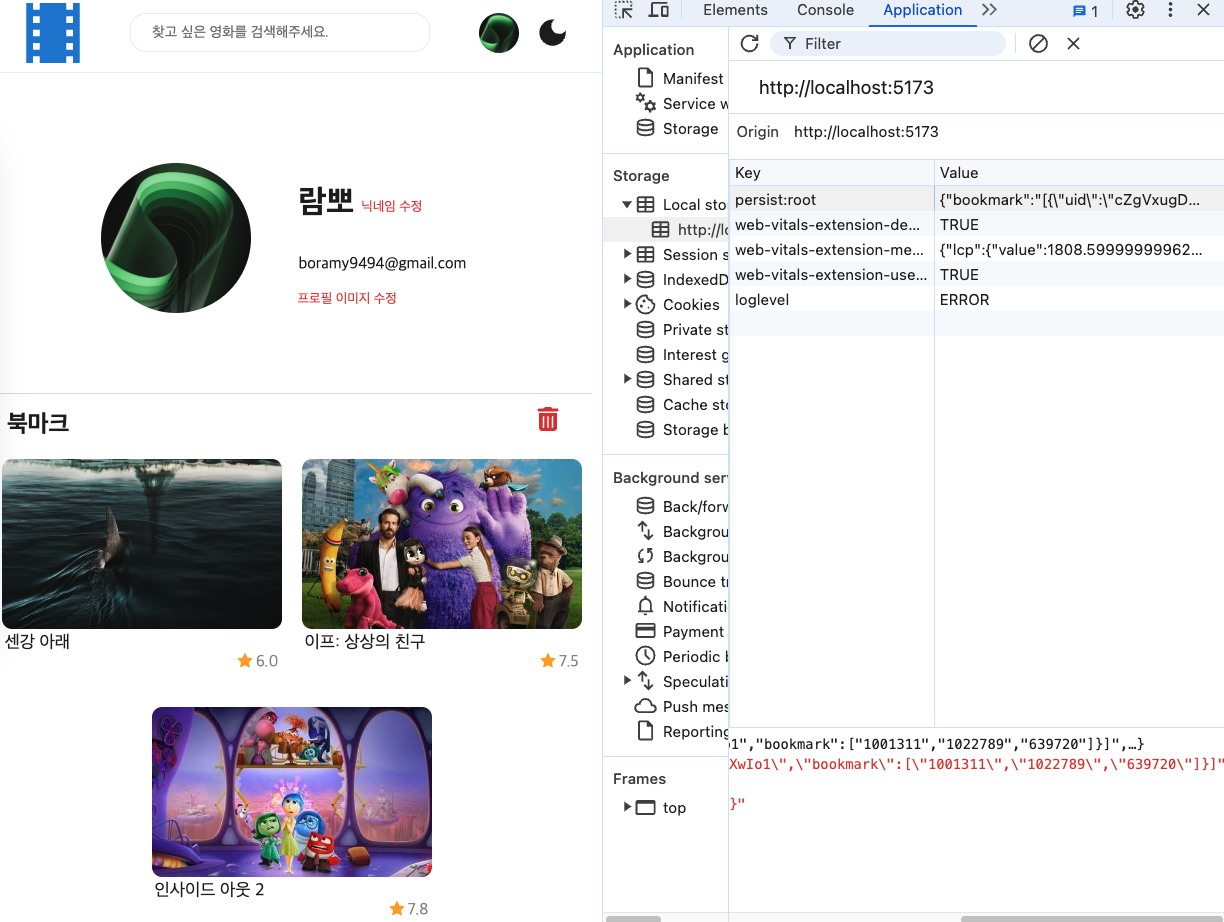Open Private state tokens item
Screen dimensions: 1224x922
682,329
